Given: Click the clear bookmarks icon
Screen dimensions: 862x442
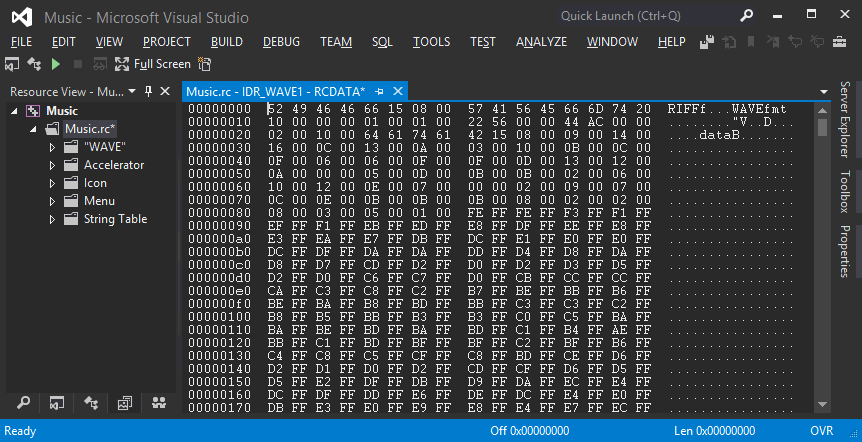Looking at the screenshot, I should click(773, 42).
